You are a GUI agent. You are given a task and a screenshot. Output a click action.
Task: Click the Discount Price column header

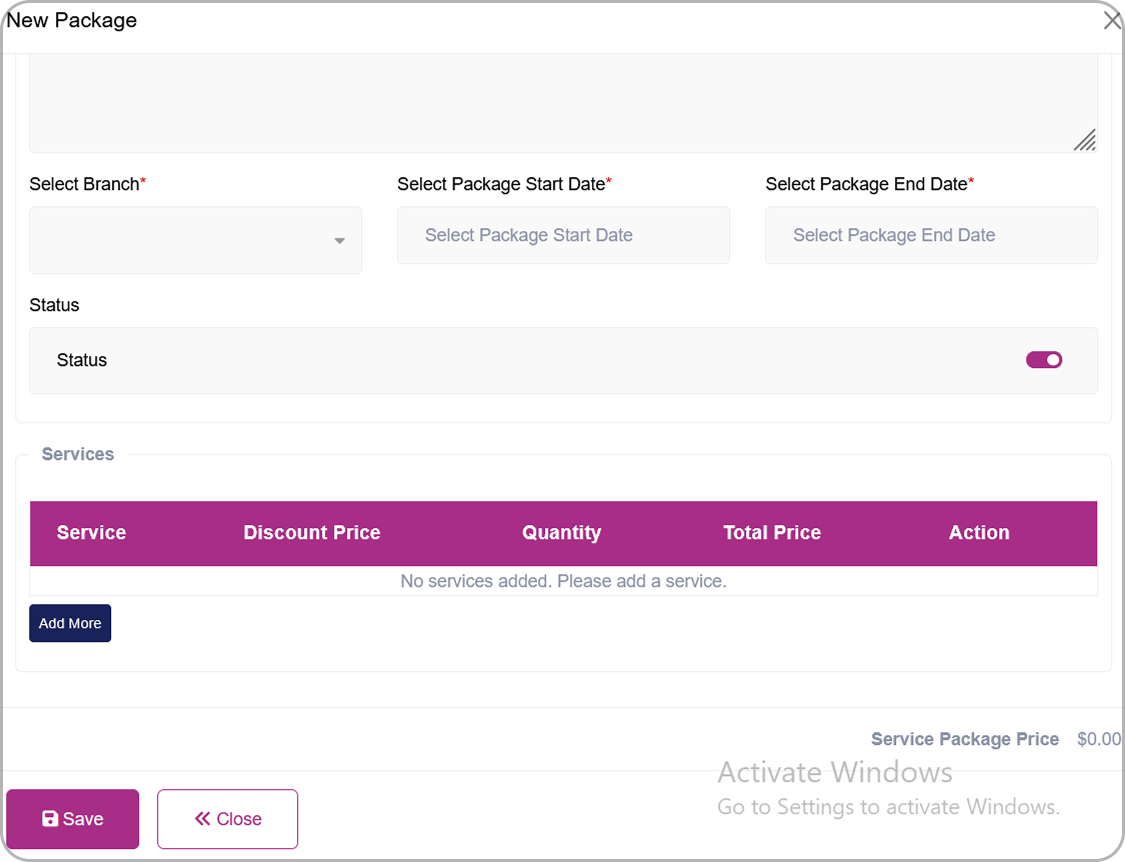tap(312, 533)
